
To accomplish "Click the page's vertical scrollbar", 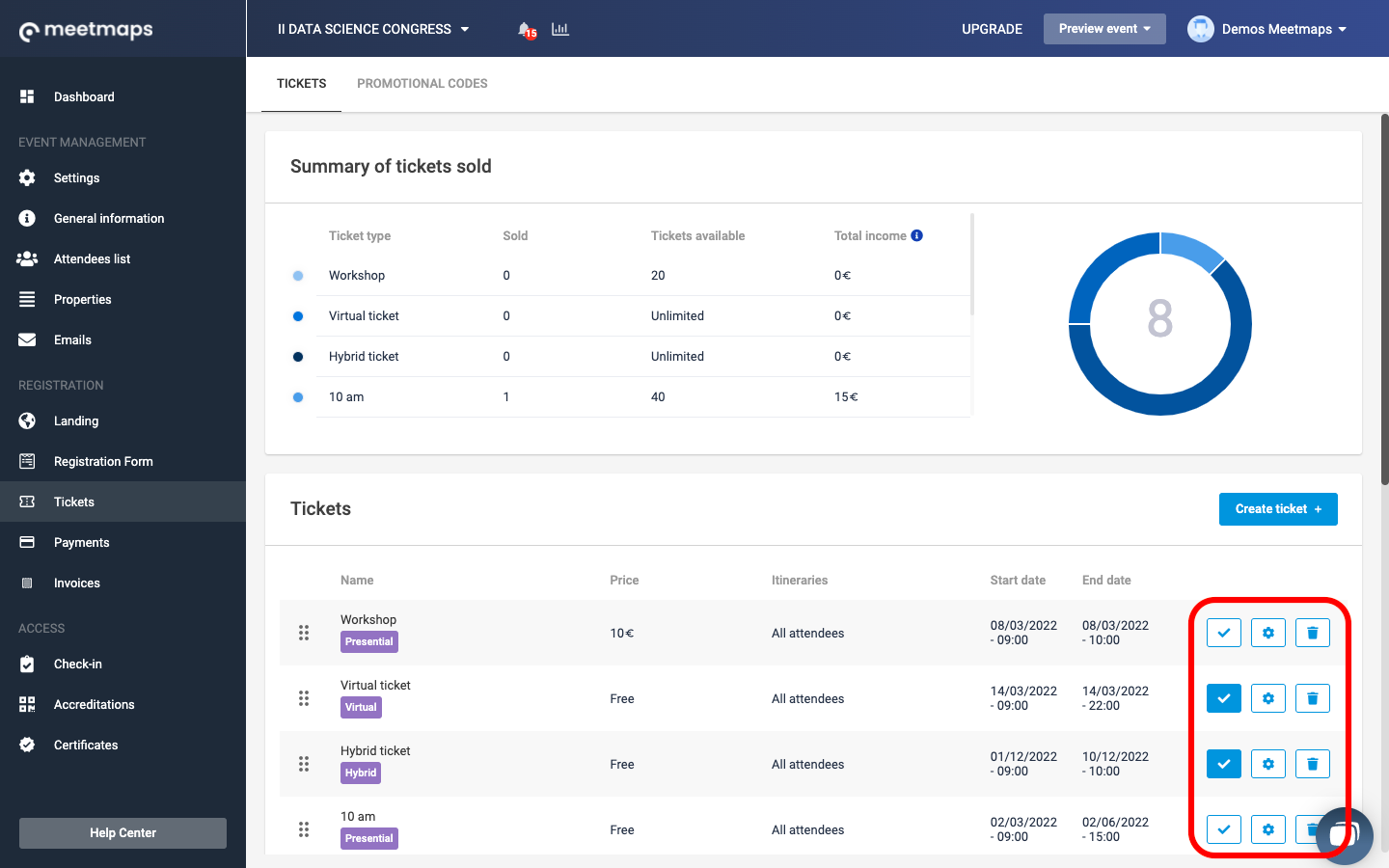I will pyautogui.click(x=1384, y=299).
